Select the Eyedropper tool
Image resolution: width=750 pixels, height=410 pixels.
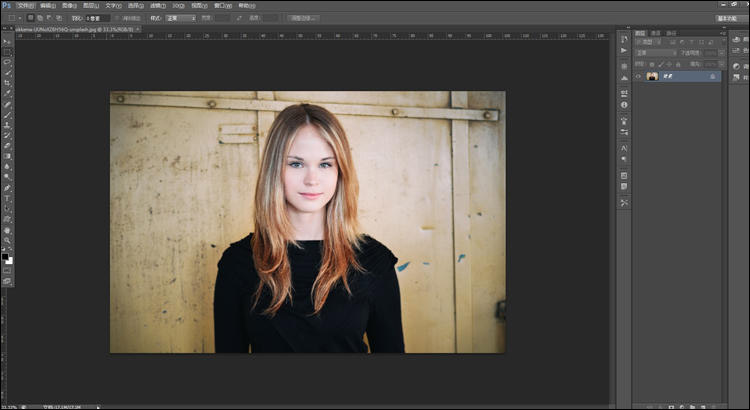[x=7, y=93]
